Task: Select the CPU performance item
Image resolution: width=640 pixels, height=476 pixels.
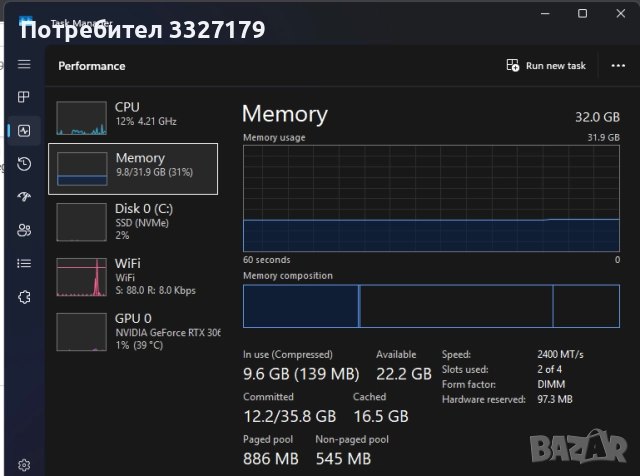Action: coord(133,118)
